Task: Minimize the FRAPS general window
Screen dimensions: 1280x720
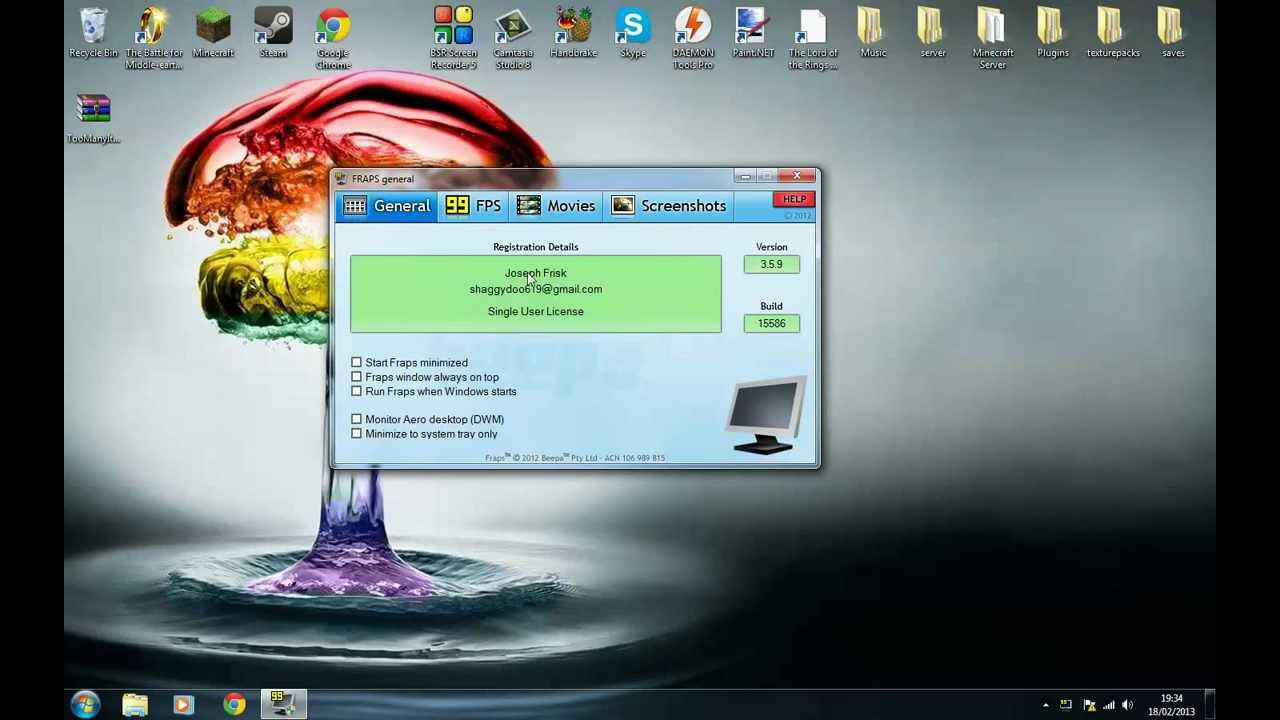Action: coord(744,177)
